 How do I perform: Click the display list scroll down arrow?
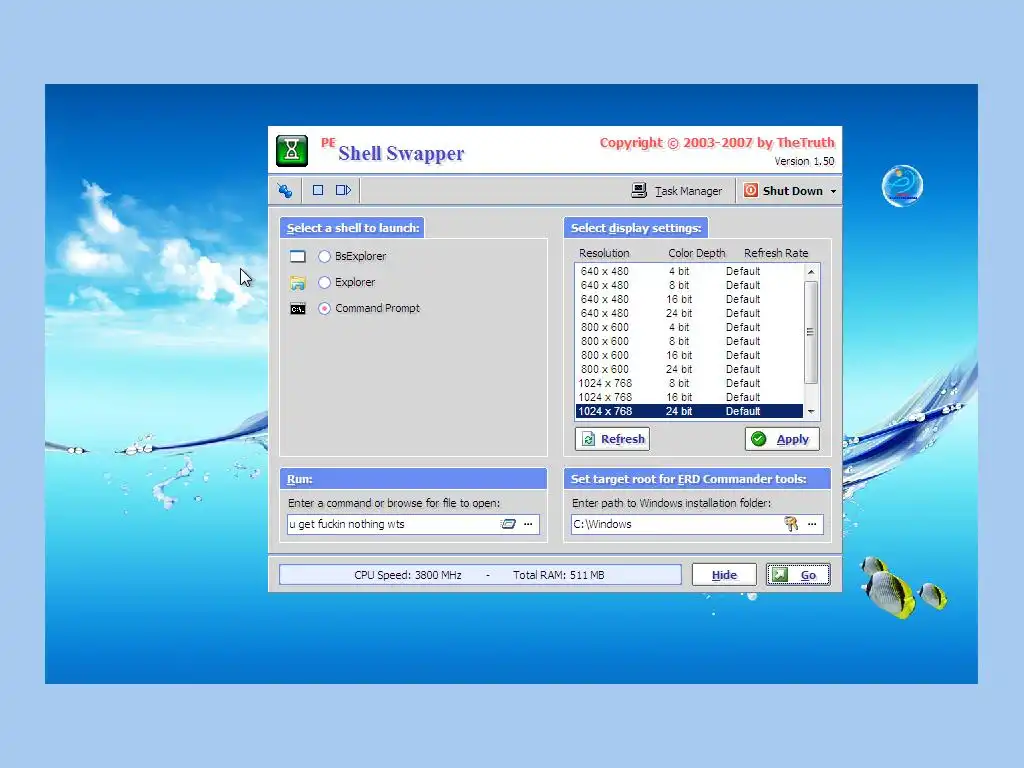[x=811, y=411]
